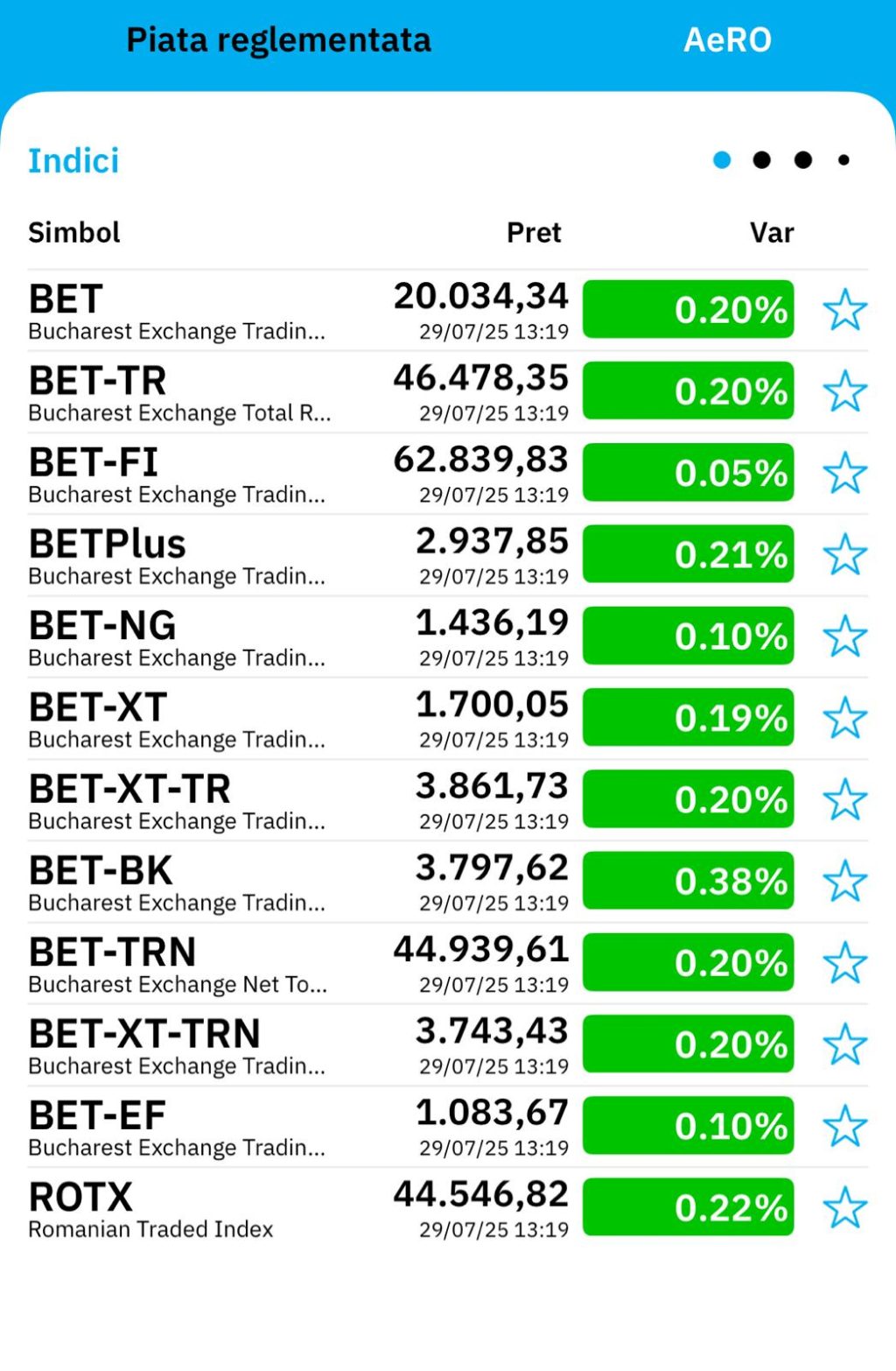Star the BETPlus index
The image size is (896, 1371).
[844, 554]
